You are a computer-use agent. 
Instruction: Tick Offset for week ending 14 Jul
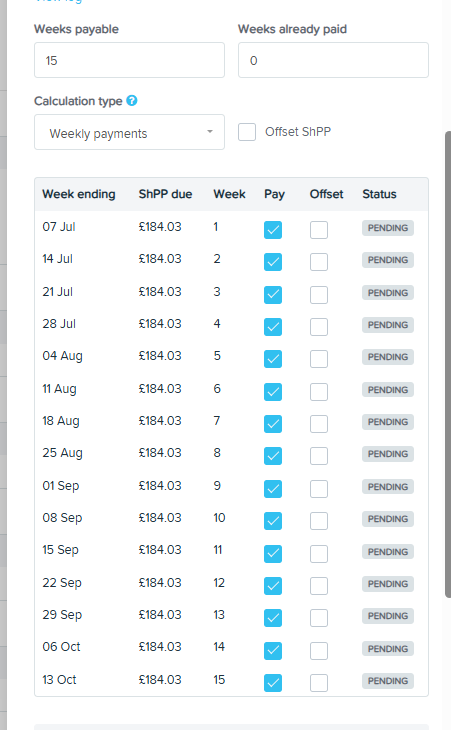pyautogui.click(x=319, y=262)
